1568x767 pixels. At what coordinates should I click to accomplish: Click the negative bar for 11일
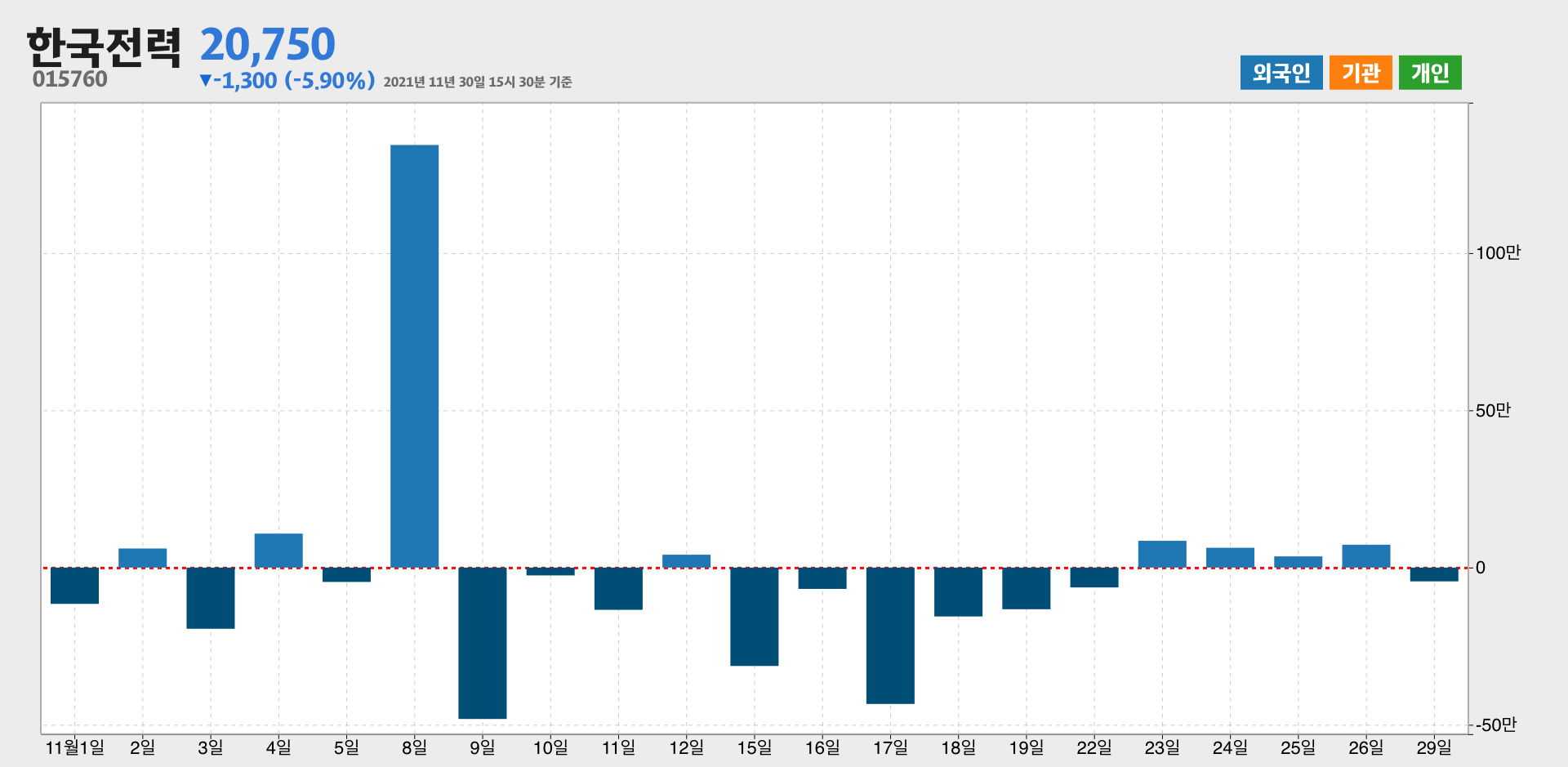618,588
